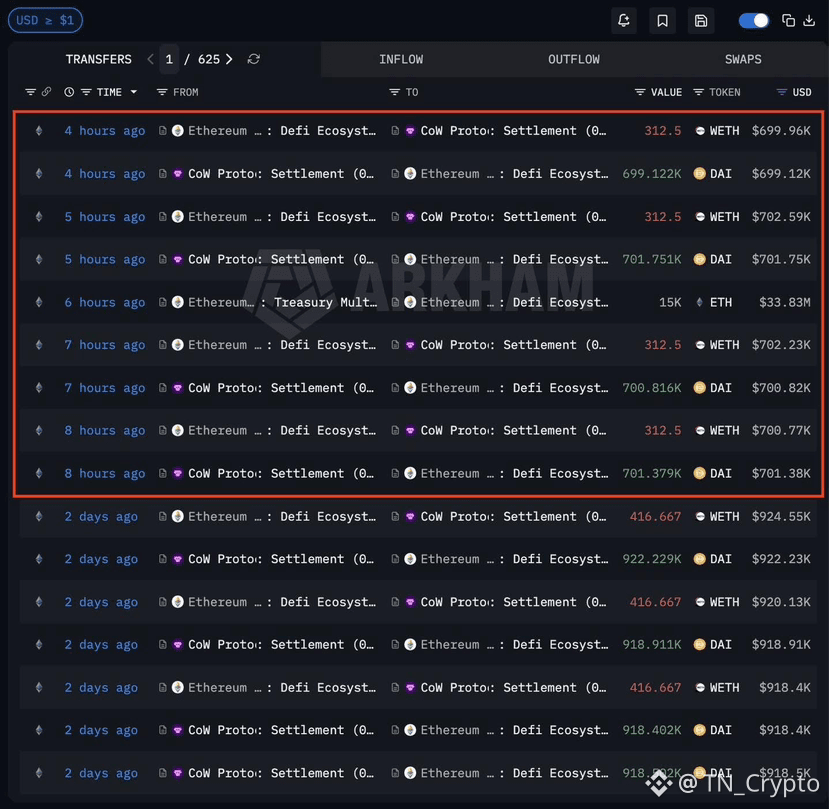The height and width of the screenshot is (809, 829).
Task: Click the $700.77K USD amount
Action: tap(781, 430)
